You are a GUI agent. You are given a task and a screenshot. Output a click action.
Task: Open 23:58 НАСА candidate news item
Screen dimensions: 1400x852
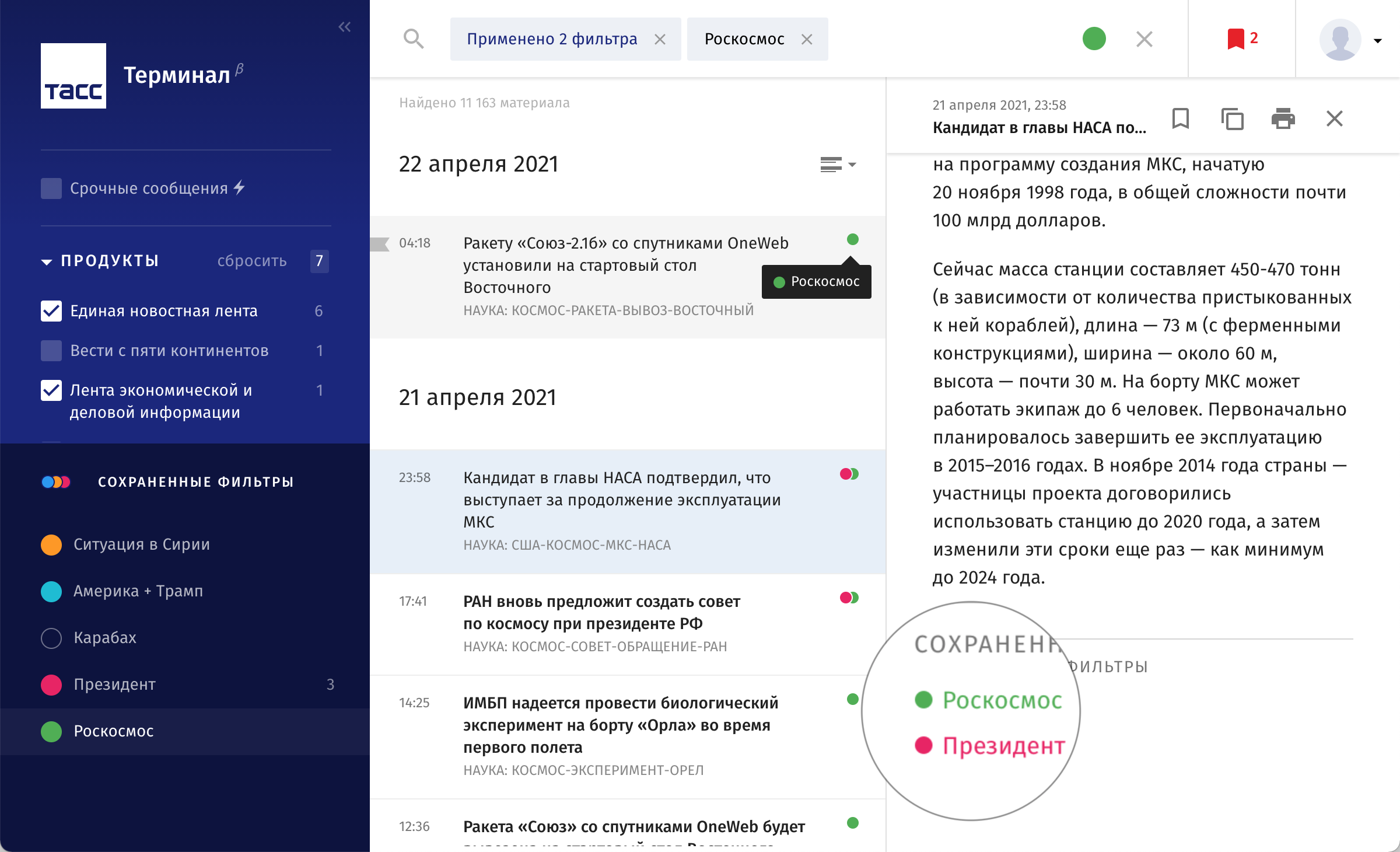pos(628,511)
